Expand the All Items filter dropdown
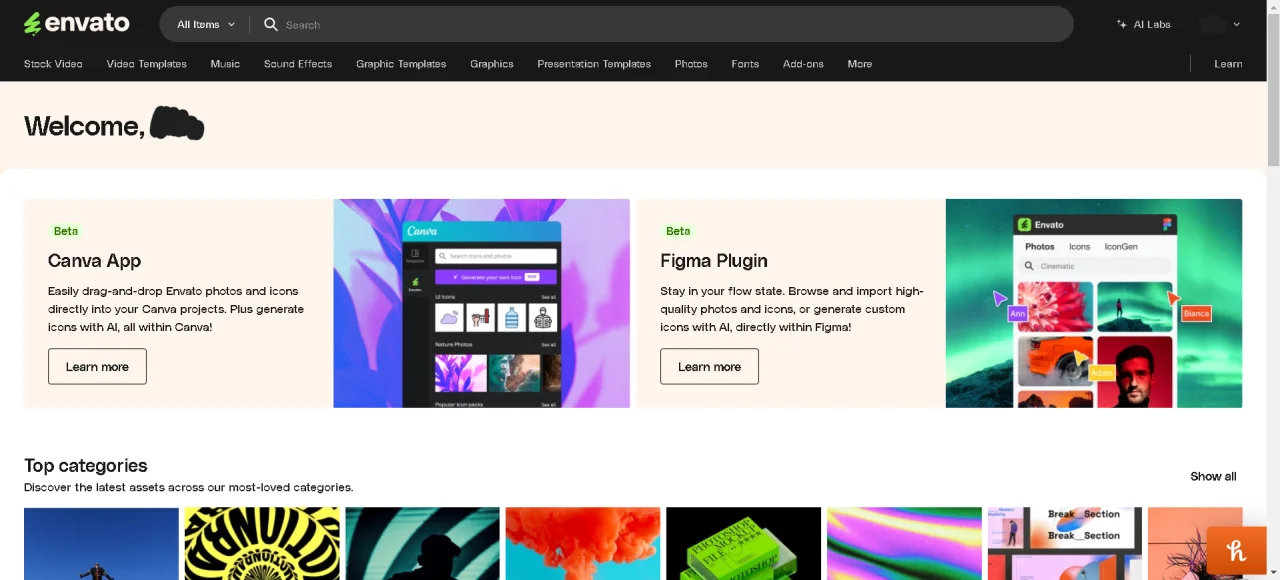 [x=206, y=24]
